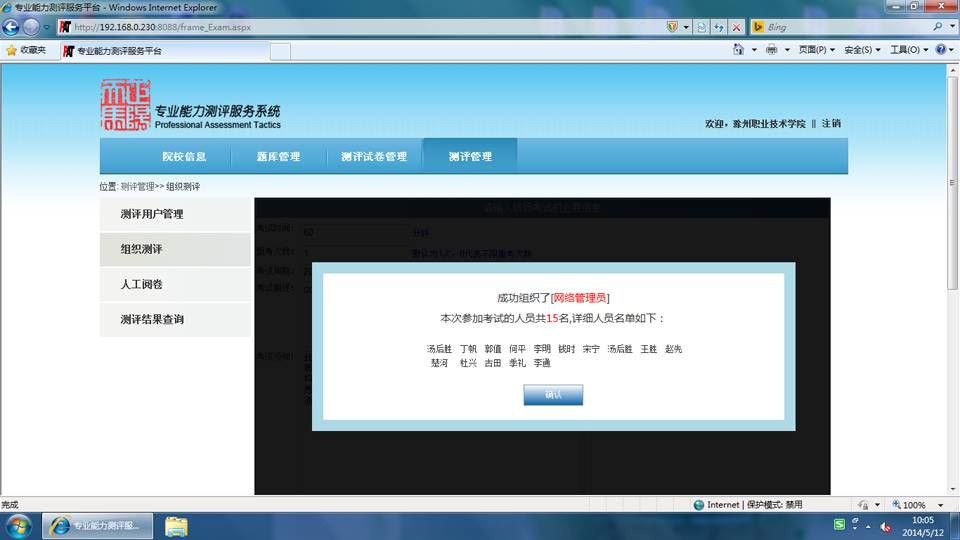Click the Bing logo in search box

pos(758,27)
